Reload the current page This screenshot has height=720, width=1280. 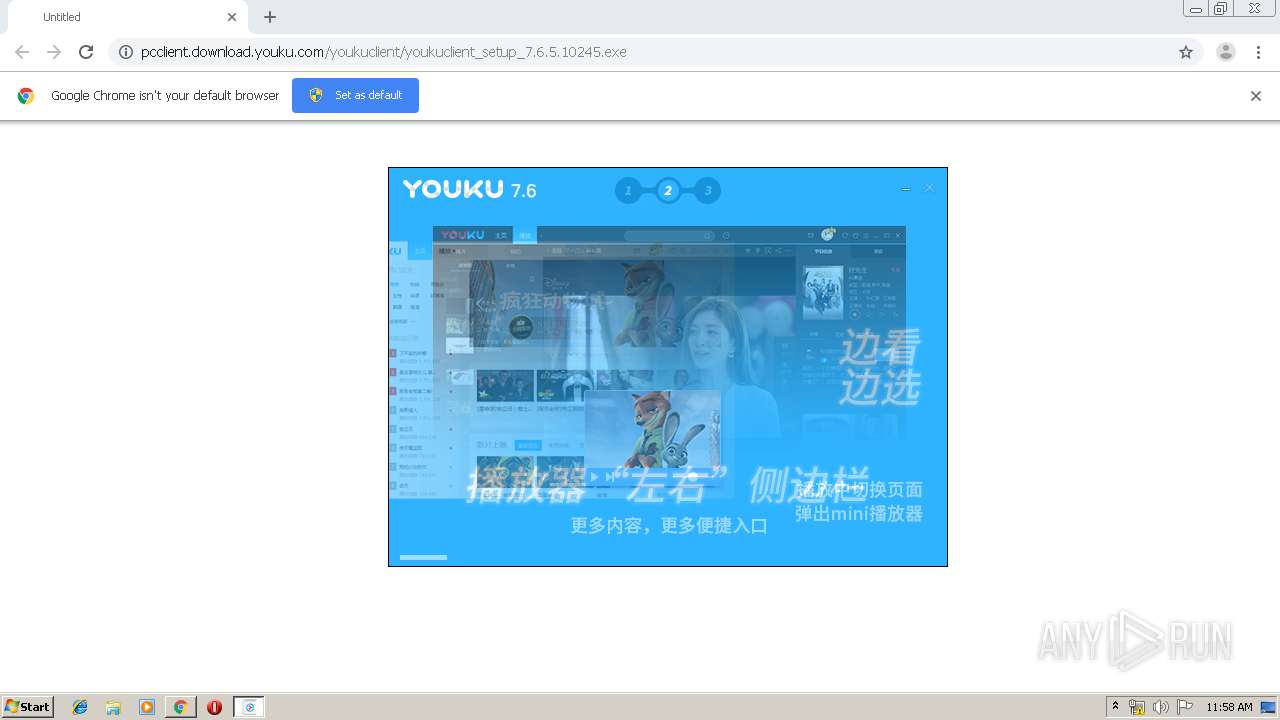pos(86,52)
